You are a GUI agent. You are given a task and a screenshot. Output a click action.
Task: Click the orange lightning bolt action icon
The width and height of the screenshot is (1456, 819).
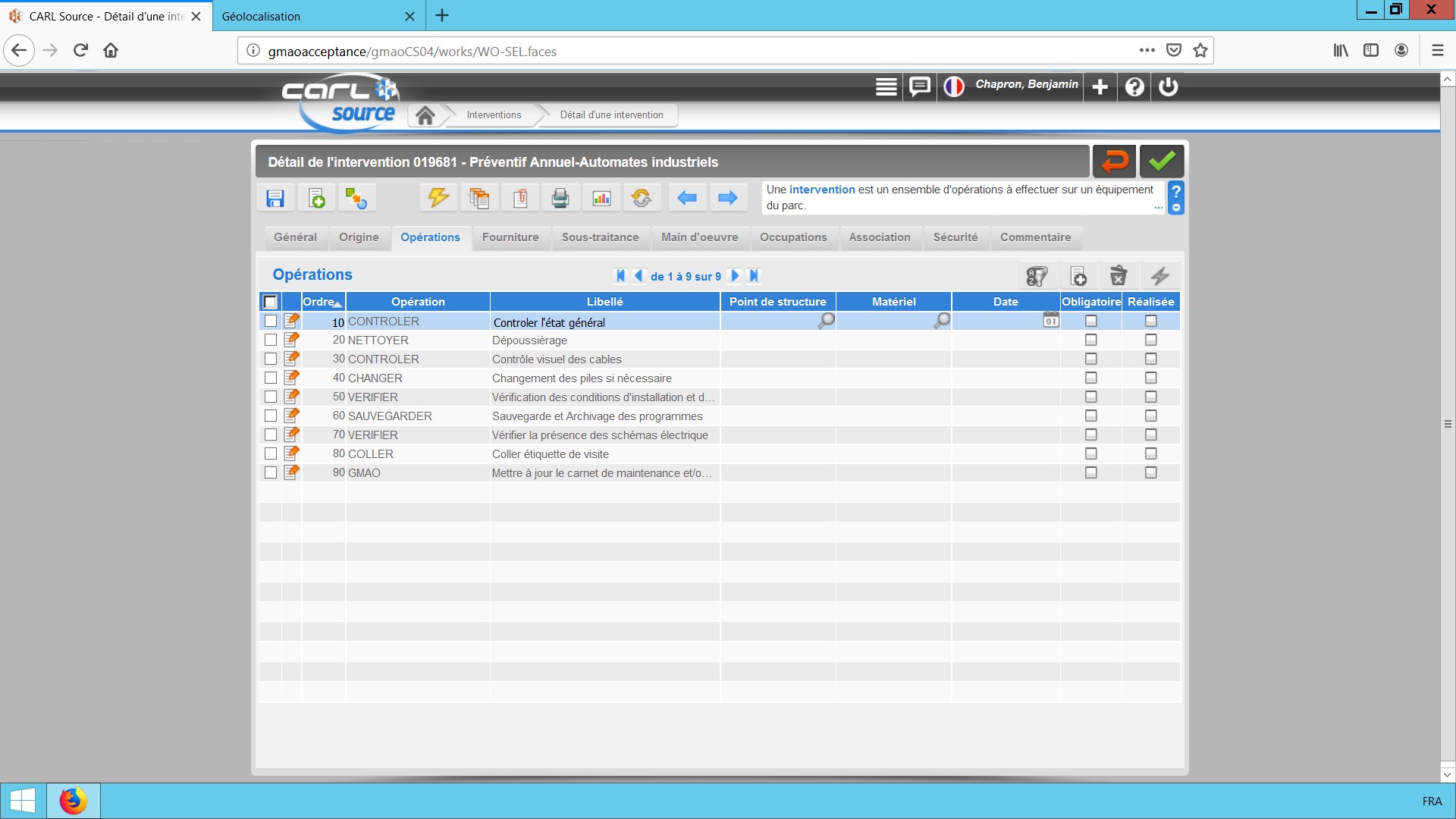[x=438, y=199]
